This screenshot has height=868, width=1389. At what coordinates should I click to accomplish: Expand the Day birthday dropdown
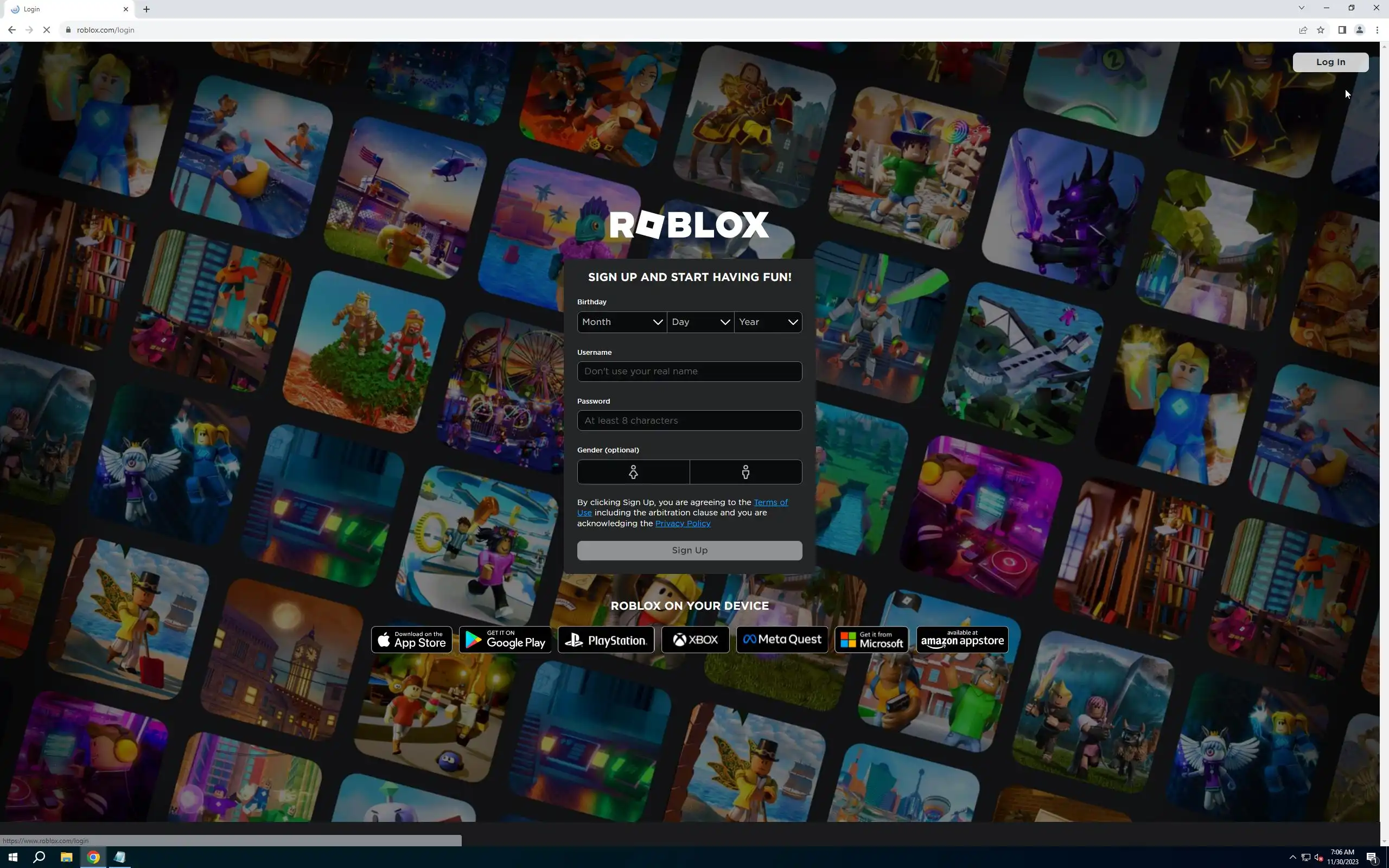point(700,322)
